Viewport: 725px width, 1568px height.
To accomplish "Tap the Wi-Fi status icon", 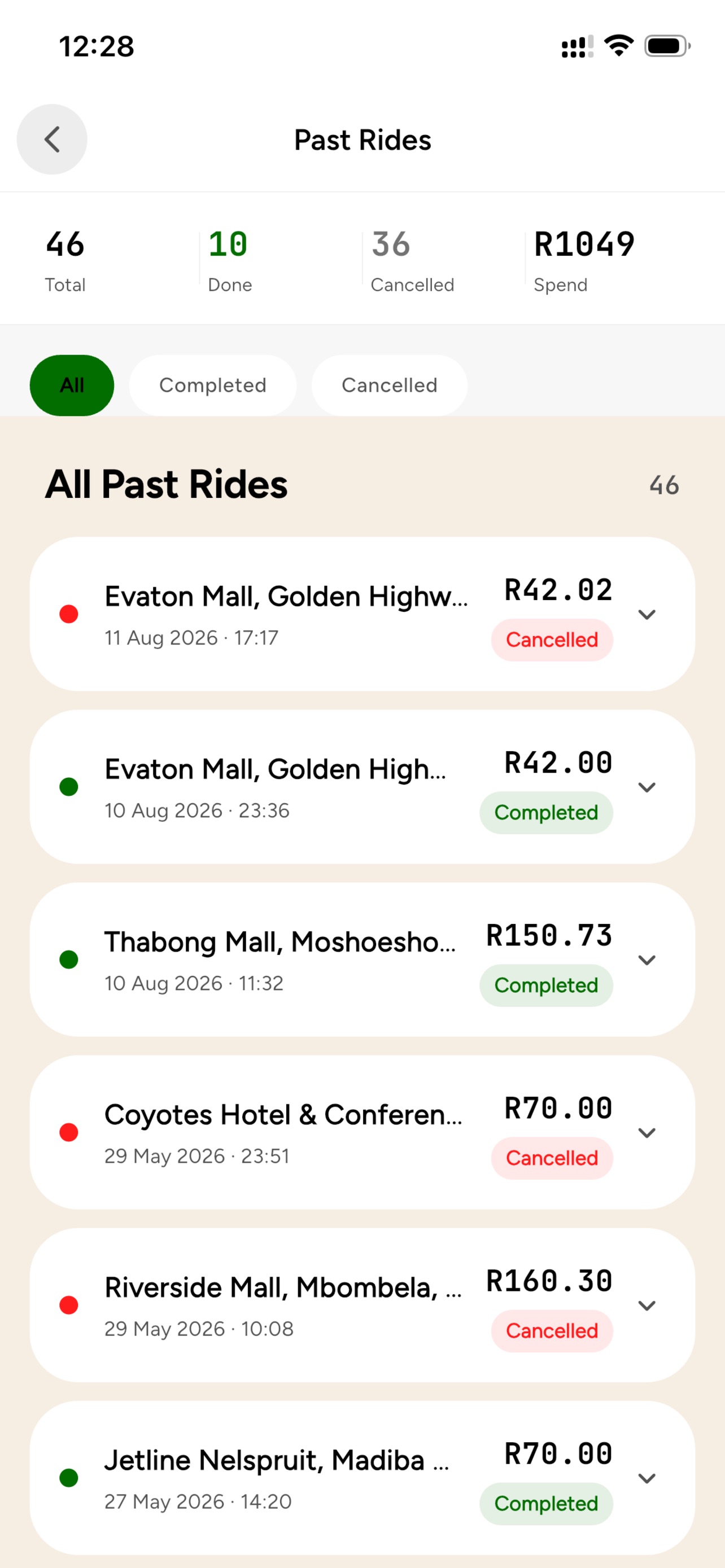I will pyautogui.click(x=618, y=46).
